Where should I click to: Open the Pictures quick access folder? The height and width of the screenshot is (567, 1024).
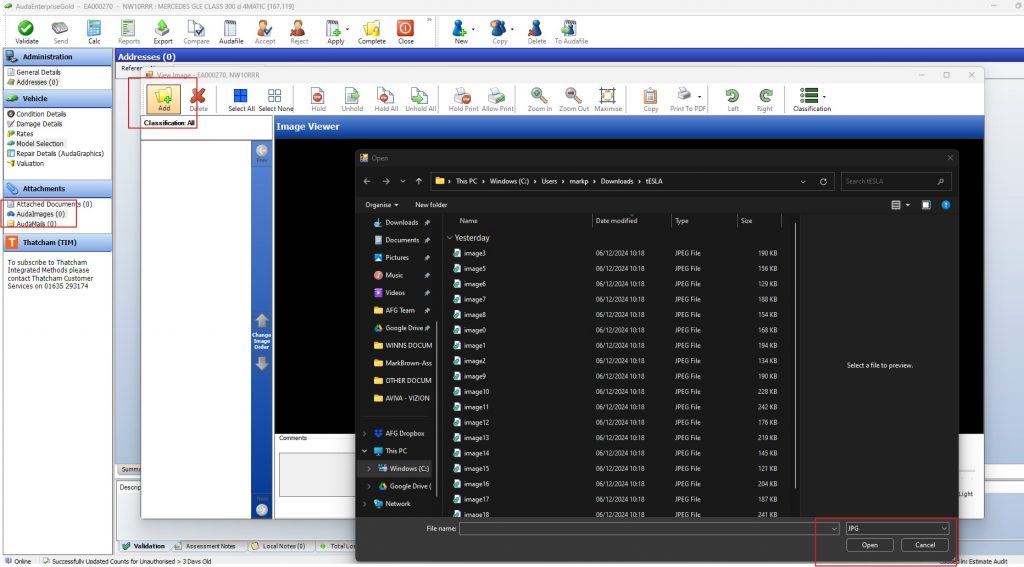[x=396, y=257]
